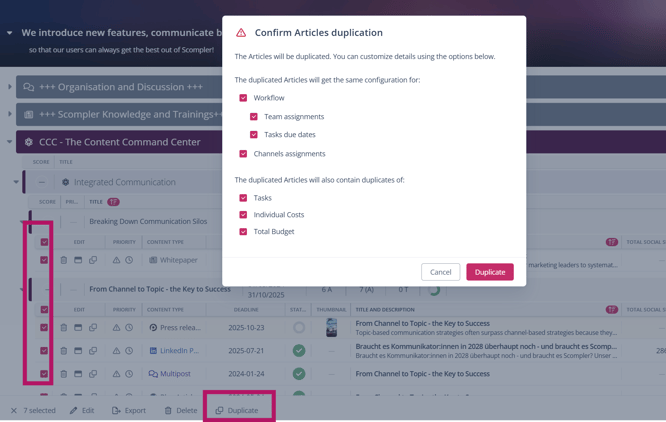The image size is (666, 422).
Task: Click Edit in bottom action bar
Action: [82, 410]
